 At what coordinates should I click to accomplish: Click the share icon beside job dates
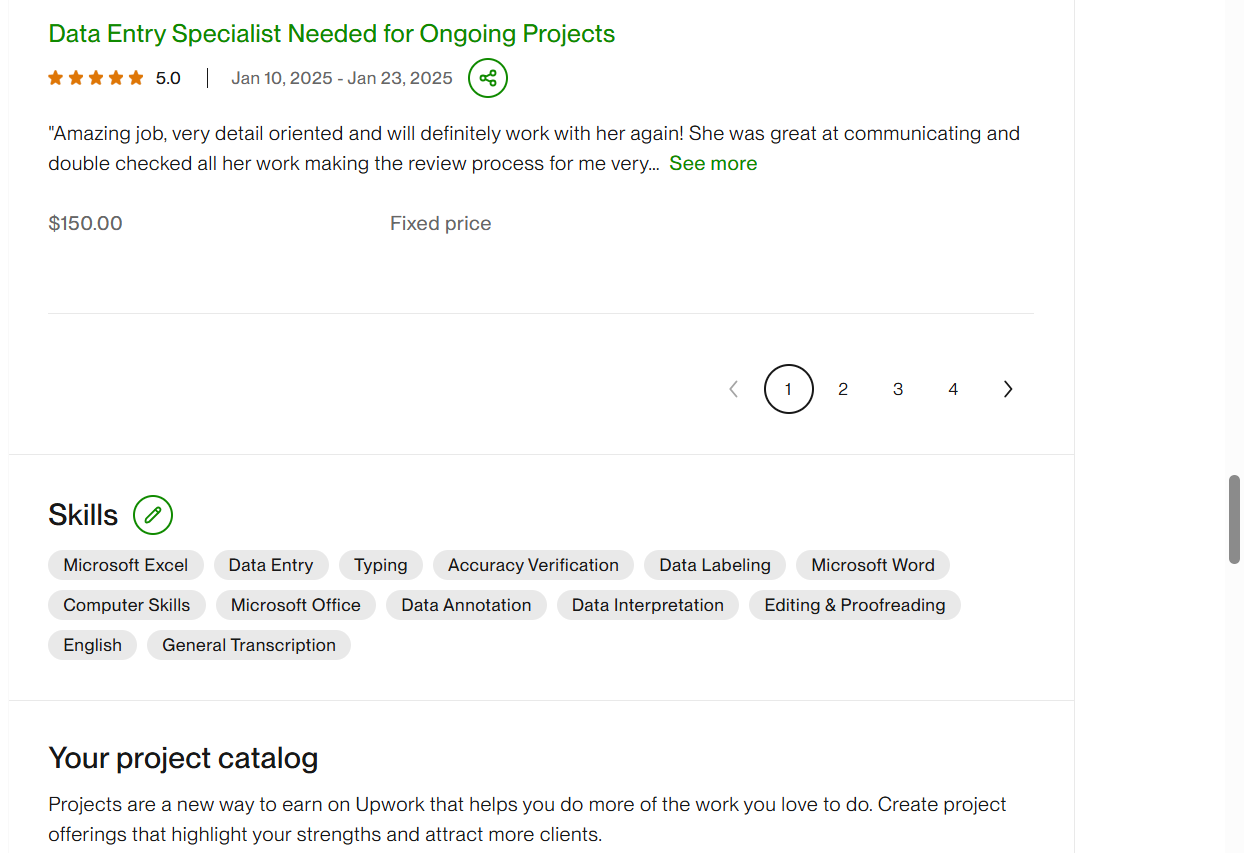[x=488, y=78]
